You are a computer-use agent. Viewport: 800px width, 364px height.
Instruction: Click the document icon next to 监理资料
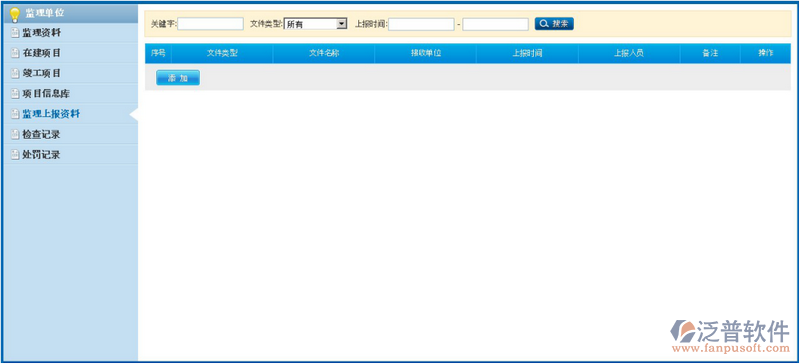15,33
